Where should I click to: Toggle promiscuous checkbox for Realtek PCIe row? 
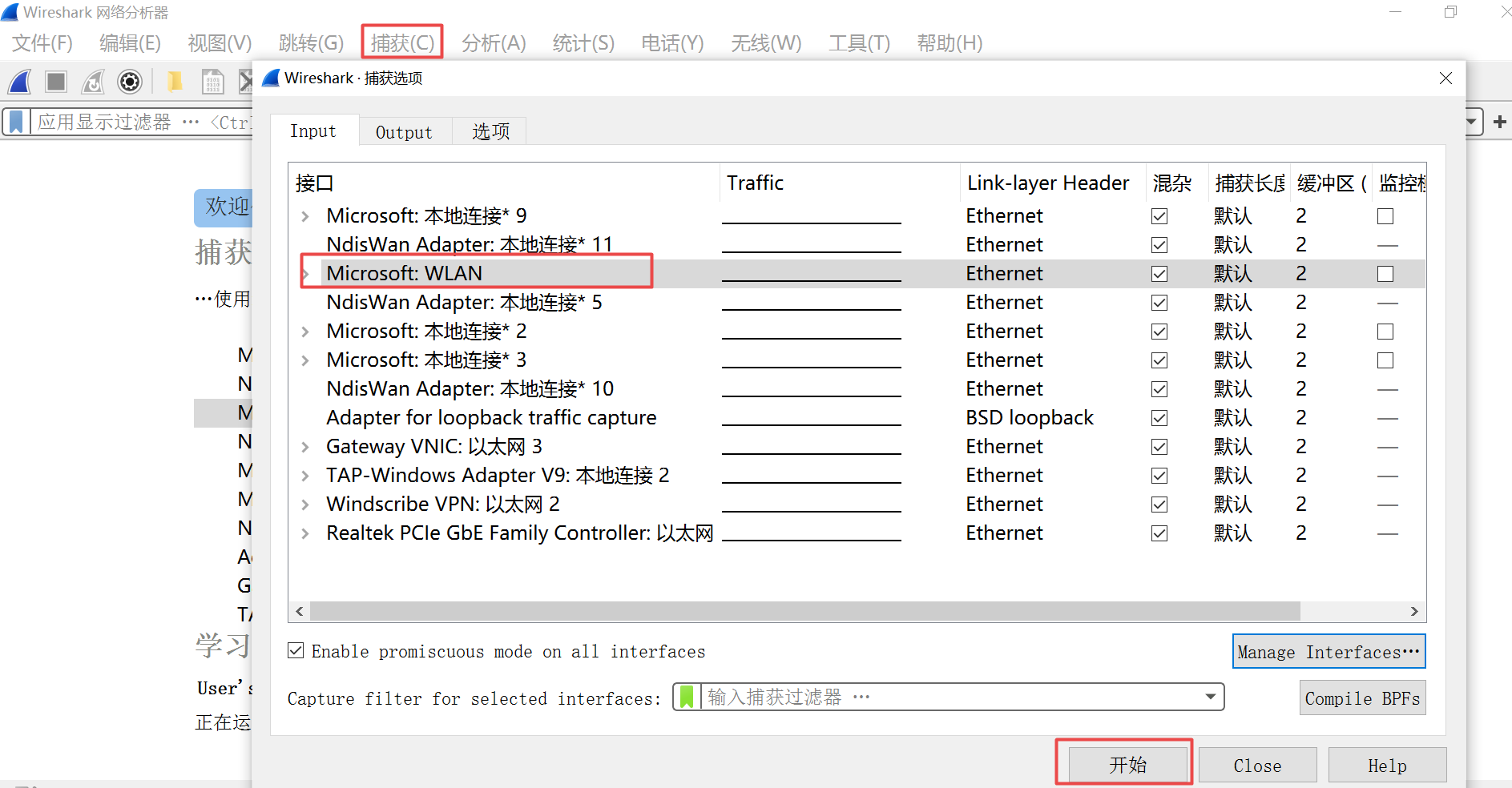tap(1159, 533)
